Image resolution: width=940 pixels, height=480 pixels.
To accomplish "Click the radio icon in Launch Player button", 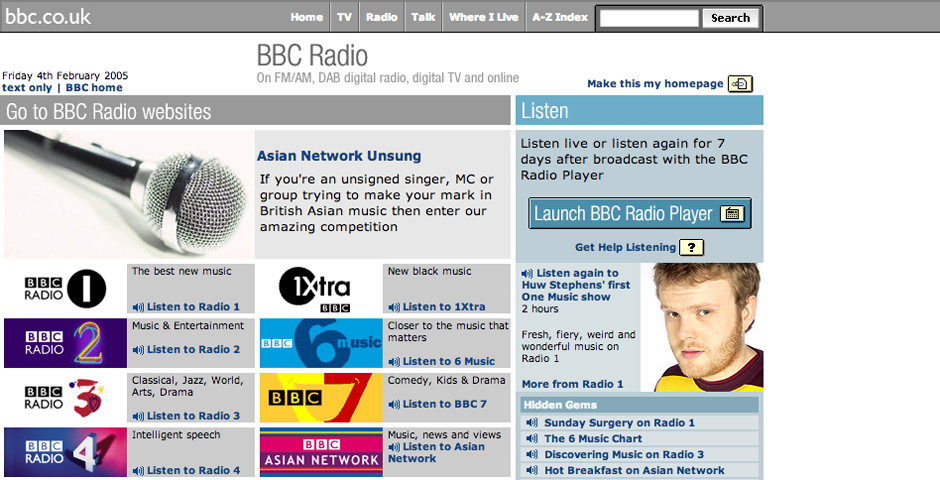I will coord(731,213).
